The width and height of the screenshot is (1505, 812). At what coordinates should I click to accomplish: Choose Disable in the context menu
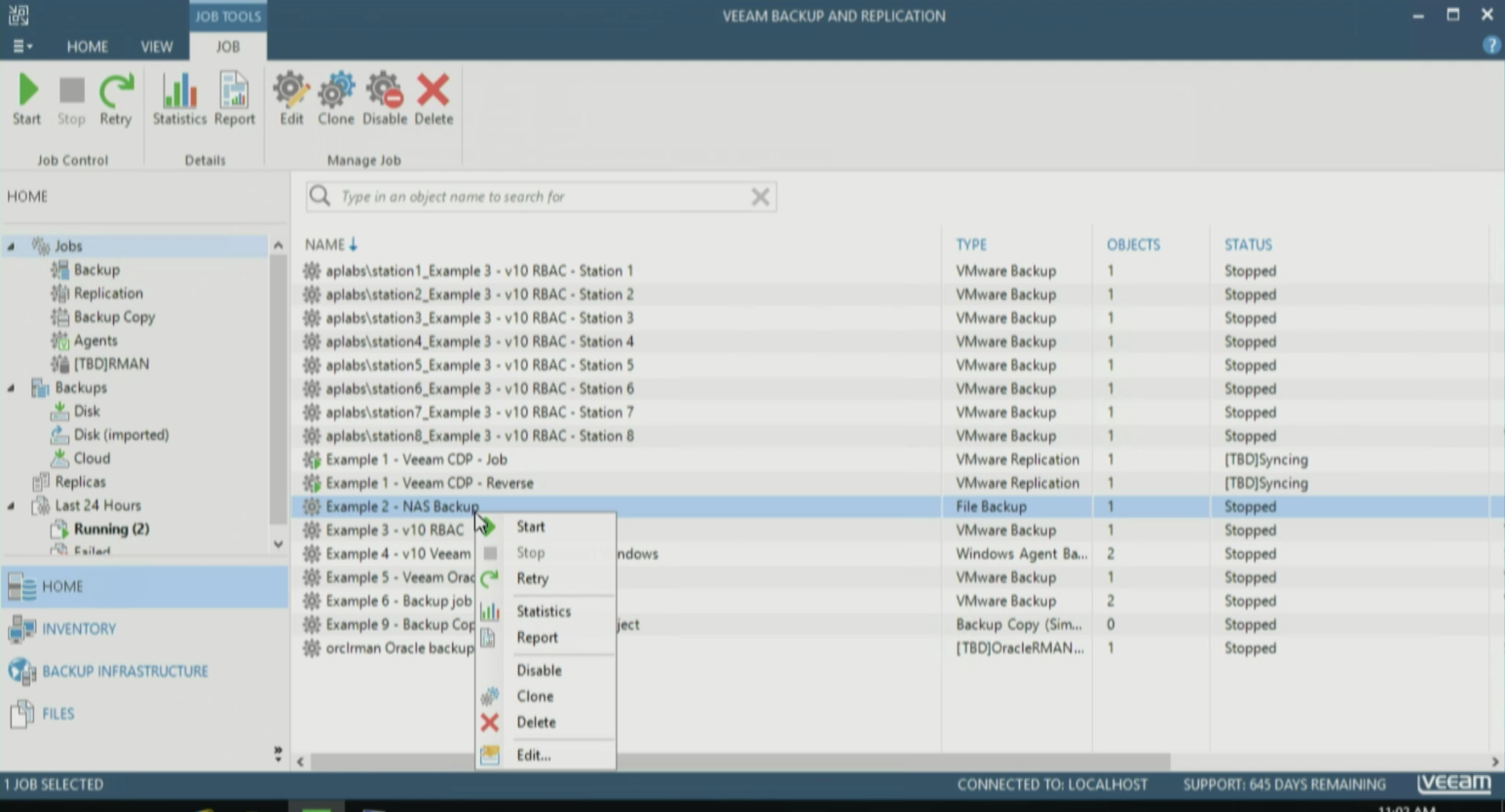tap(546, 671)
